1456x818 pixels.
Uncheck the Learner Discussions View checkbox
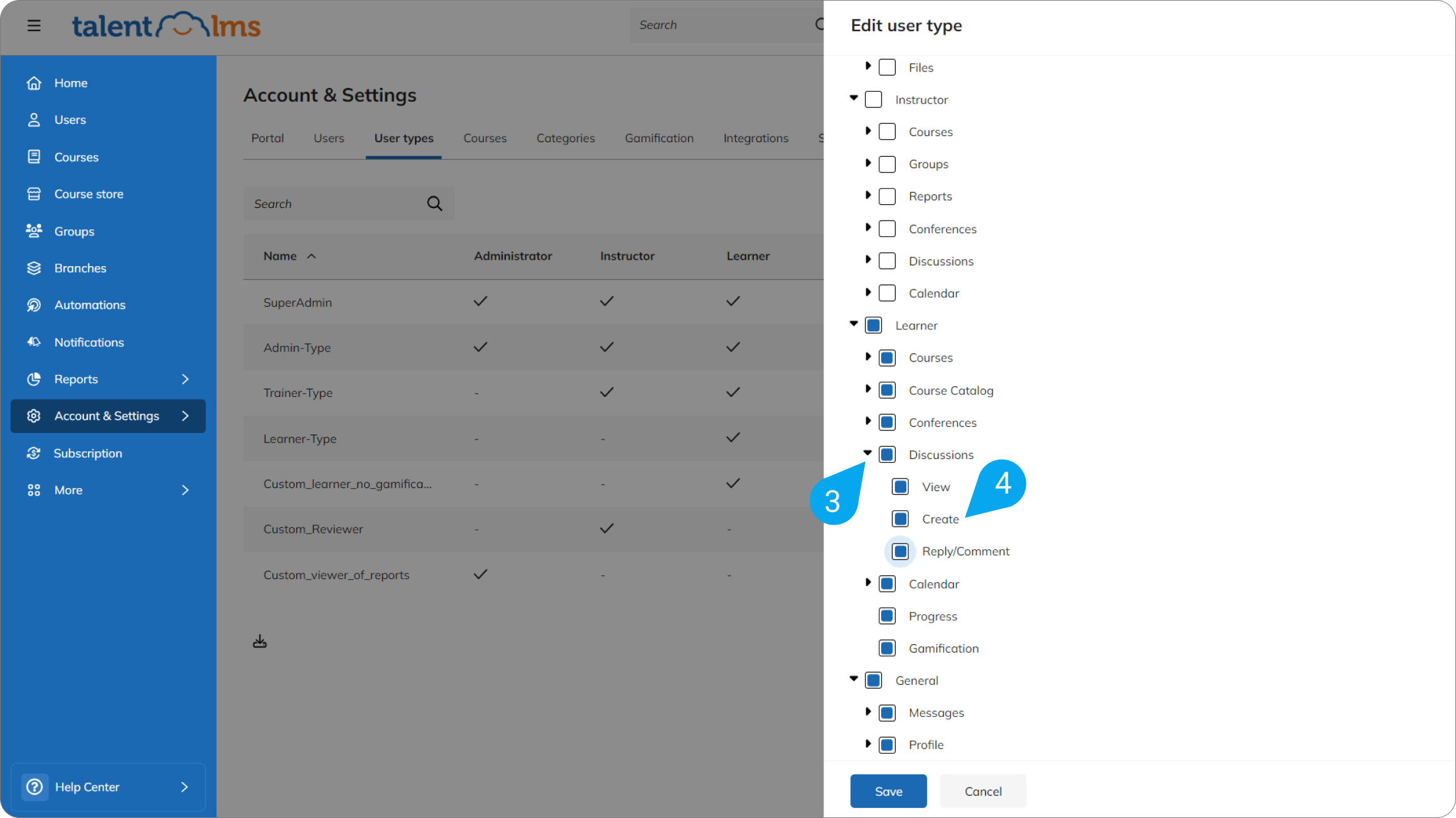901,487
